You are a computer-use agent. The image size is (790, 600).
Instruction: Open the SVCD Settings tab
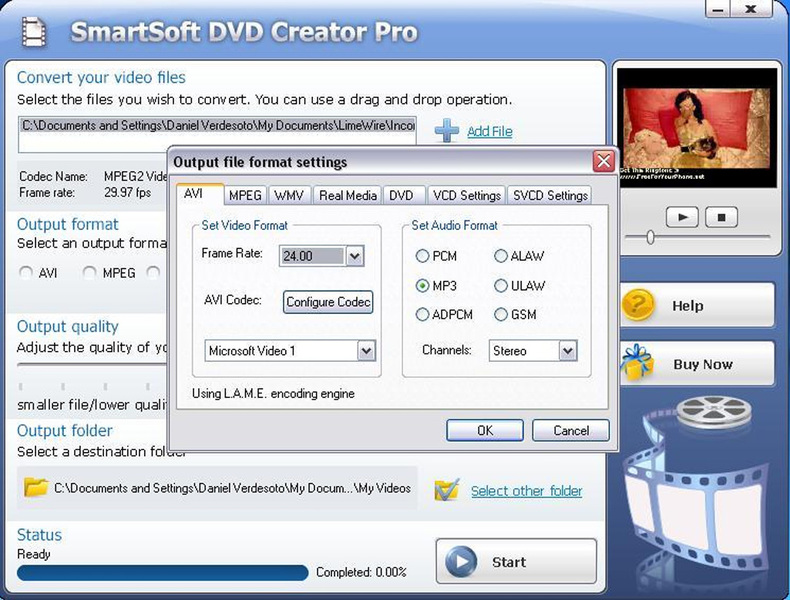pyautogui.click(x=550, y=195)
